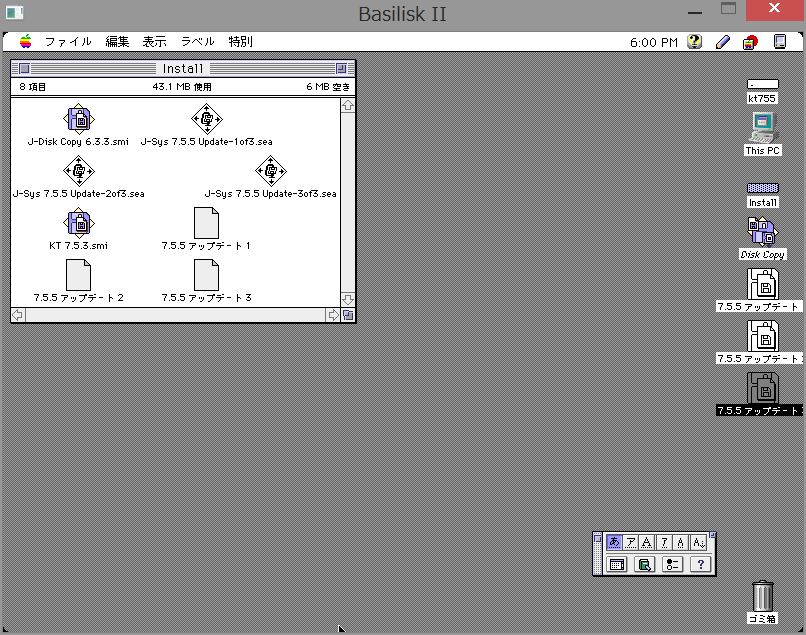Open input palette help question mark
Viewport: 806px width, 635px height.
tap(700, 565)
